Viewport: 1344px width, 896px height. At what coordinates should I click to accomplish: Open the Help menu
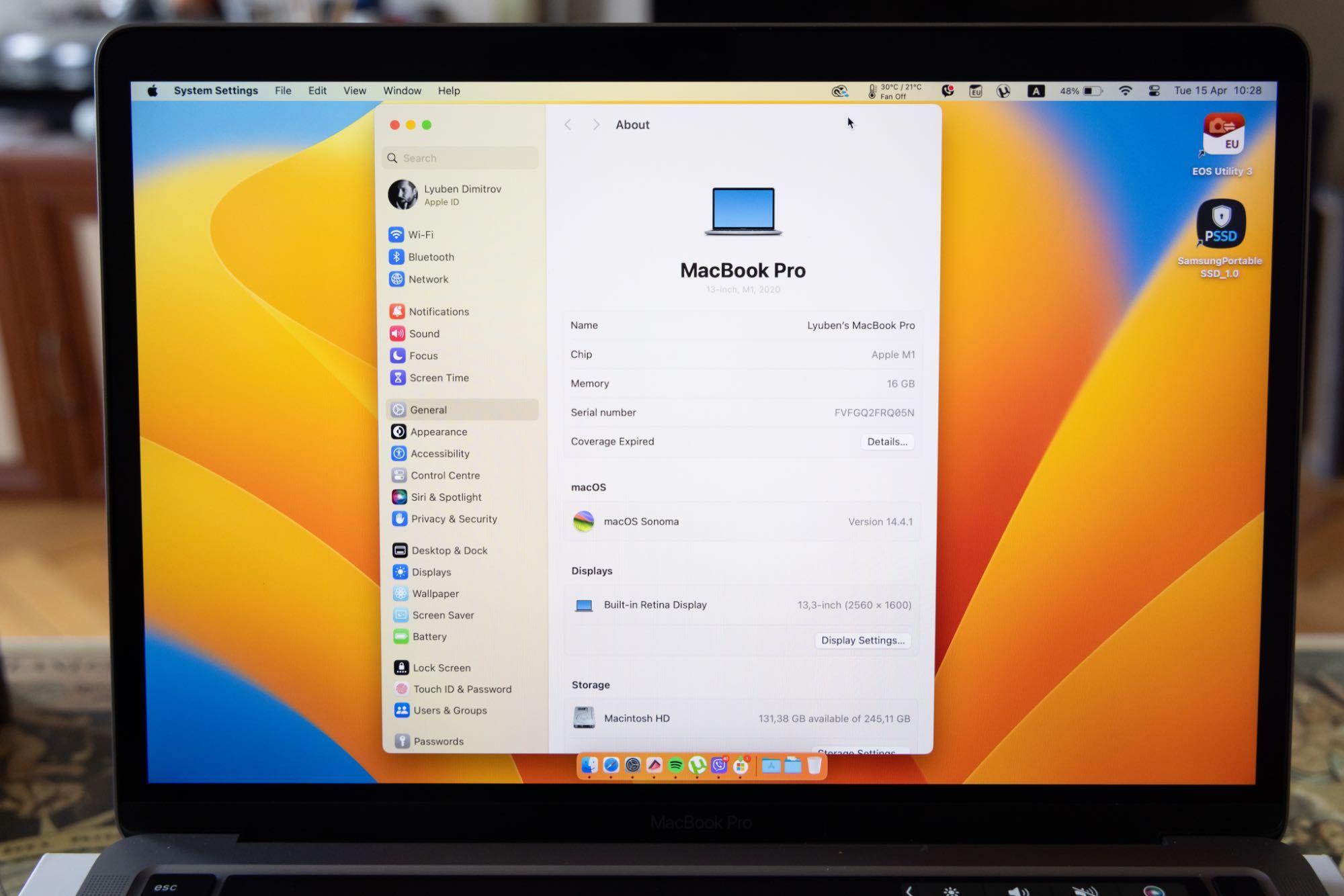[449, 91]
